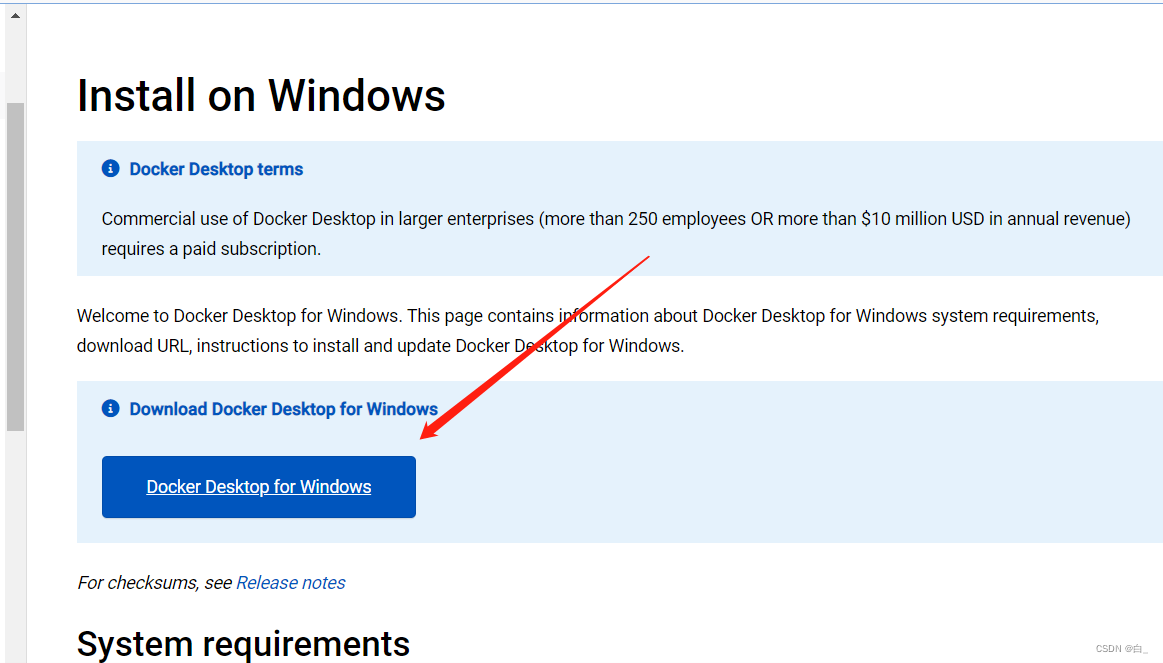Click 'requires a paid subscription.' text
This screenshot has height=663, width=1163.
211,248
